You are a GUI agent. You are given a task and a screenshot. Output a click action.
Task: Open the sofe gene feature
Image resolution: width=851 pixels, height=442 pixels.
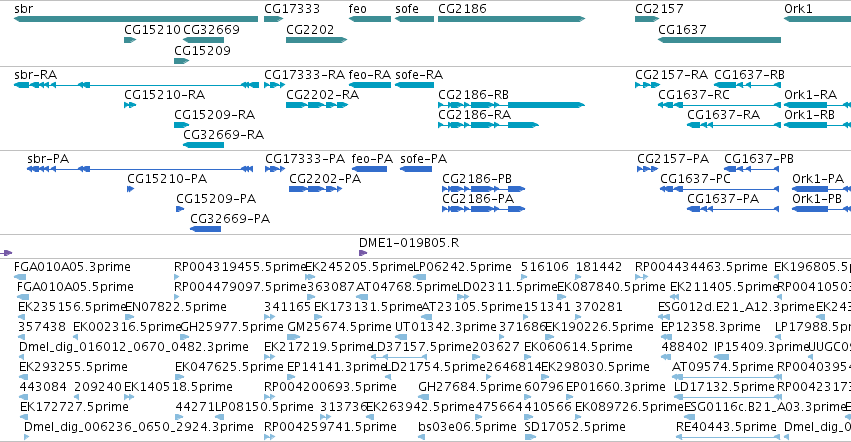(414, 19)
